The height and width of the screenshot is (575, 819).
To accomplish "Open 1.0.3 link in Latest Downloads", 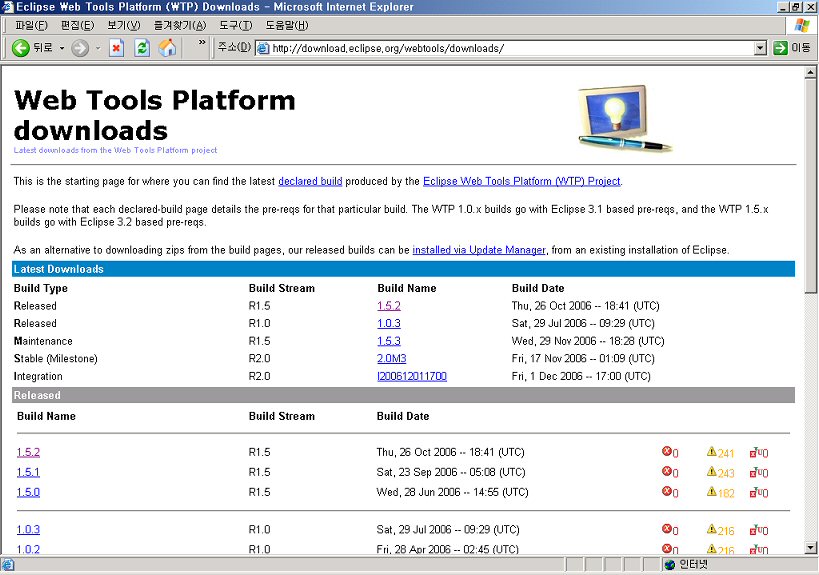I will point(389,324).
